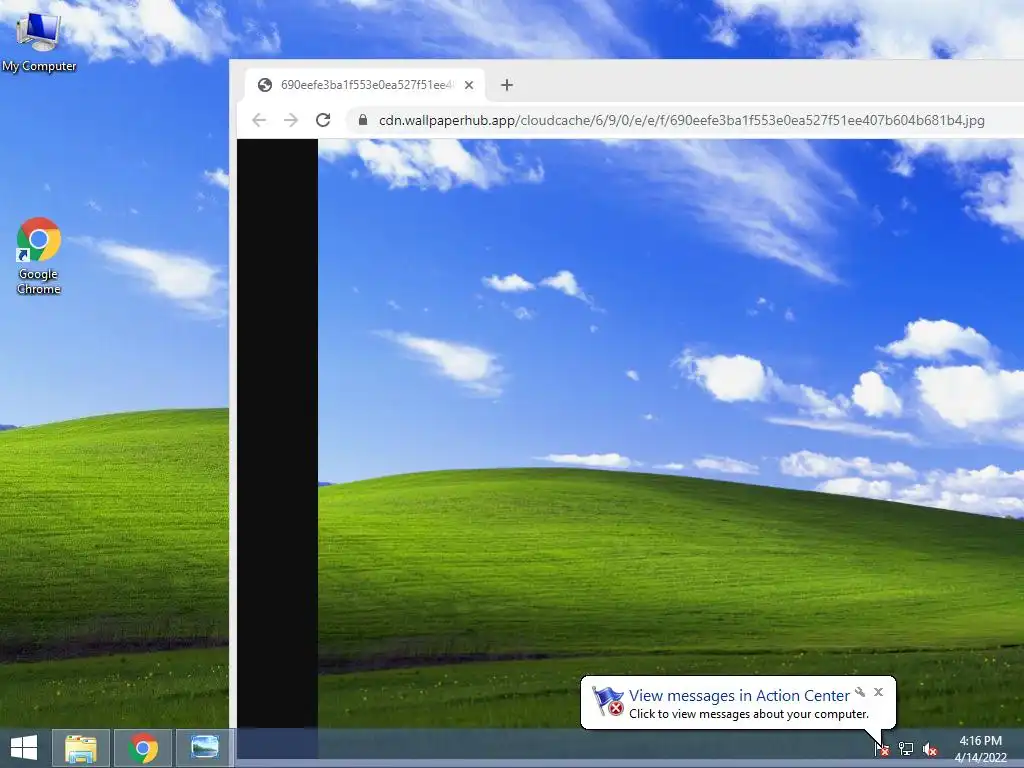Click the Chrome forward arrow button

point(291,120)
